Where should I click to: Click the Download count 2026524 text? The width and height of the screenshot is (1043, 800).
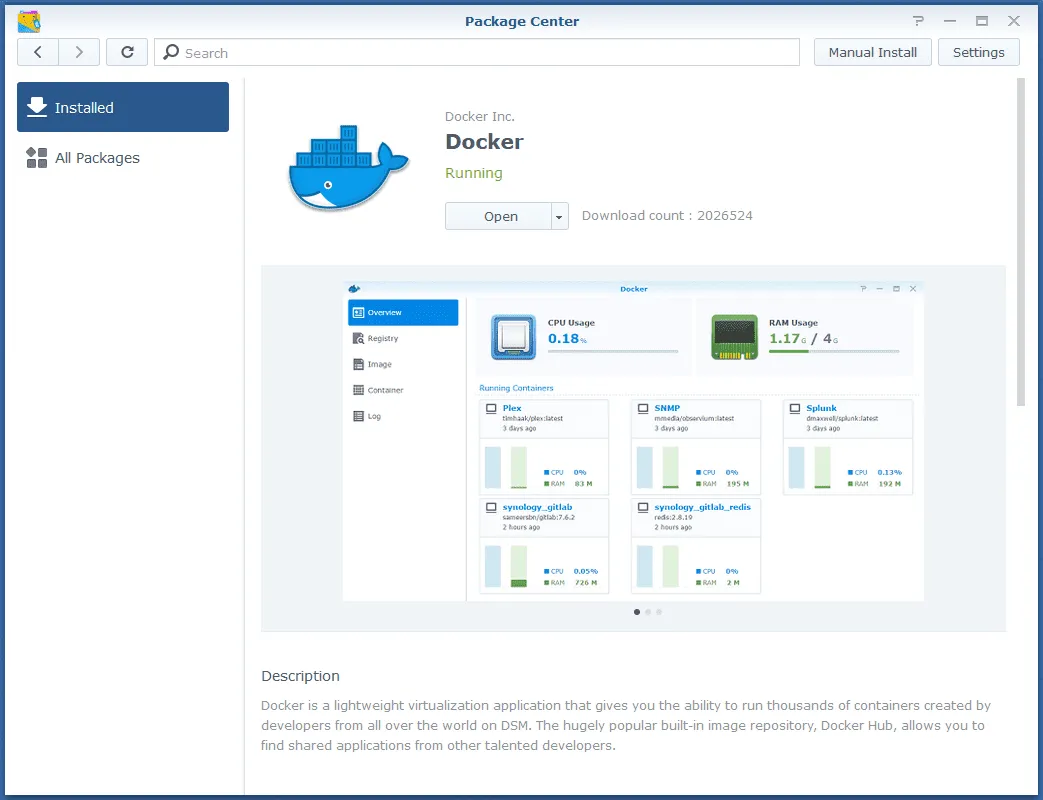coord(667,215)
